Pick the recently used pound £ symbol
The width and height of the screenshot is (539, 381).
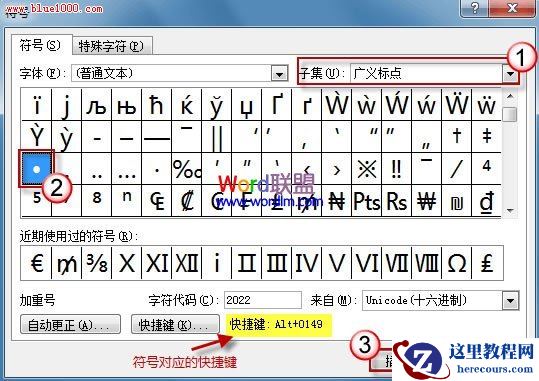487,263
